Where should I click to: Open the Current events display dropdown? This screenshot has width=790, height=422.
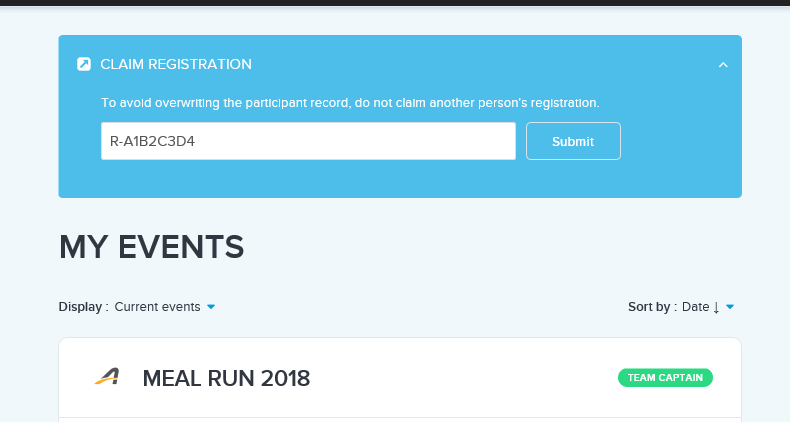coord(157,307)
